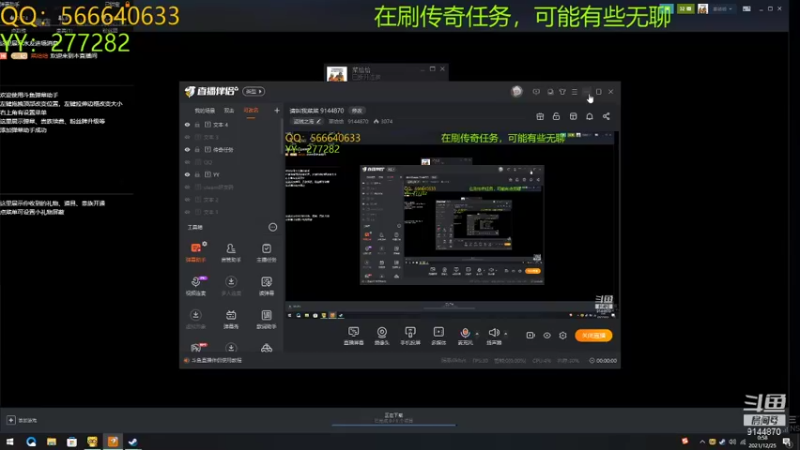Click the lock icon in room header row
This screenshot has height=450, width=800.
click(x=556, y=116)
